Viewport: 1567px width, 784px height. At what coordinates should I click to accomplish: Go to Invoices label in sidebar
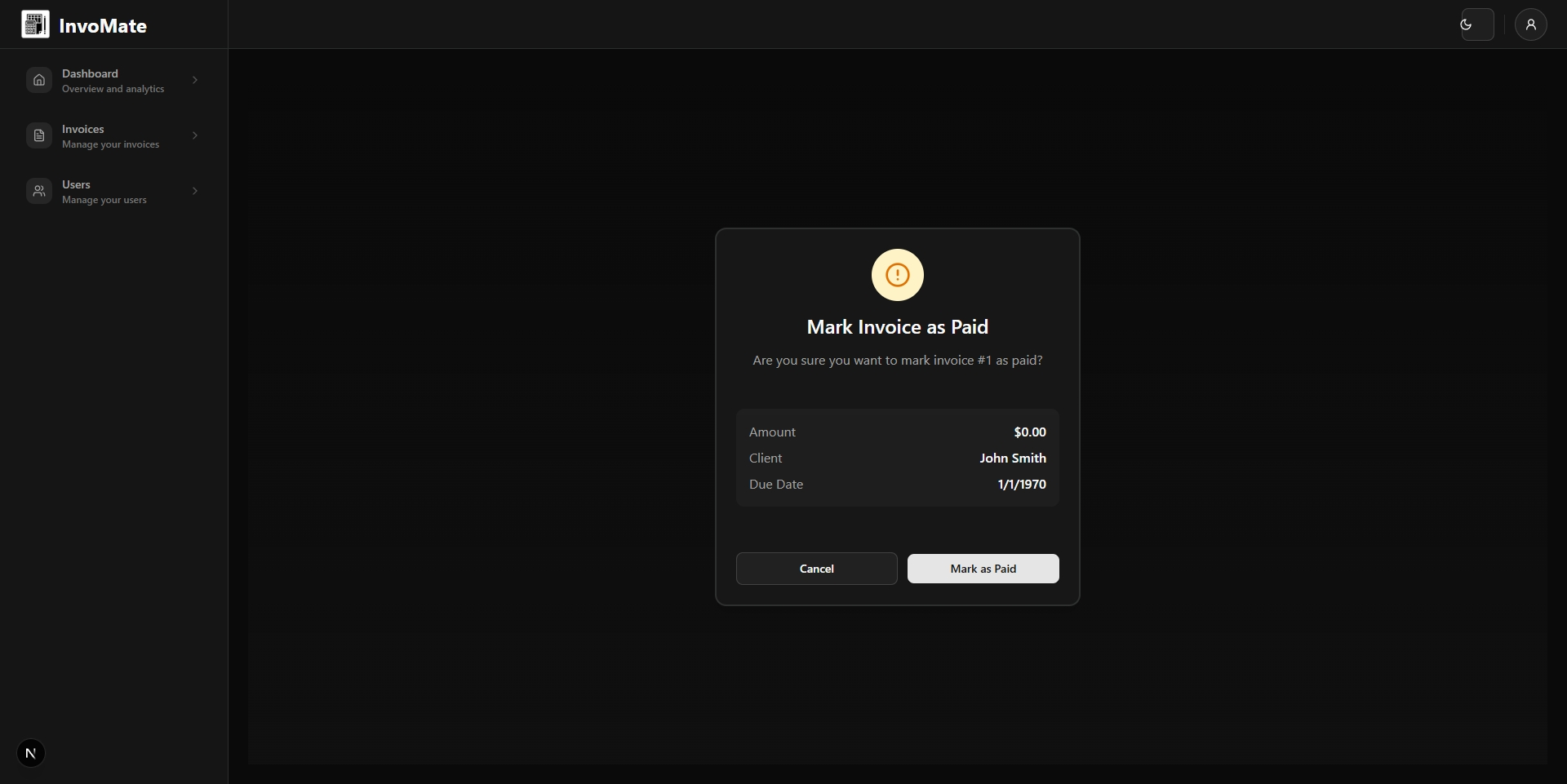[x=83, y=129]
